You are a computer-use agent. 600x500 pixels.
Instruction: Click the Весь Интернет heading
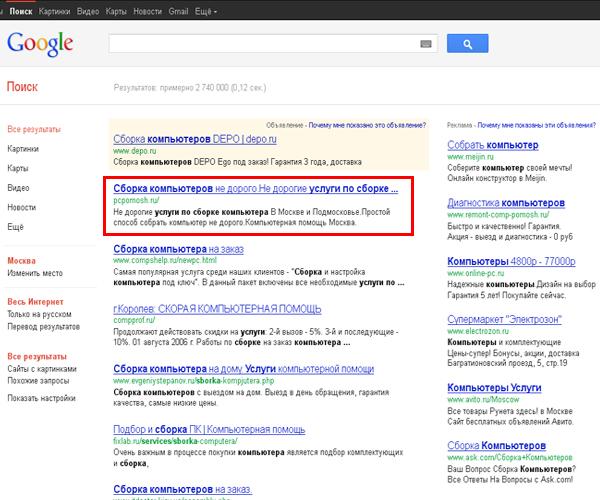tap(35, 302)
